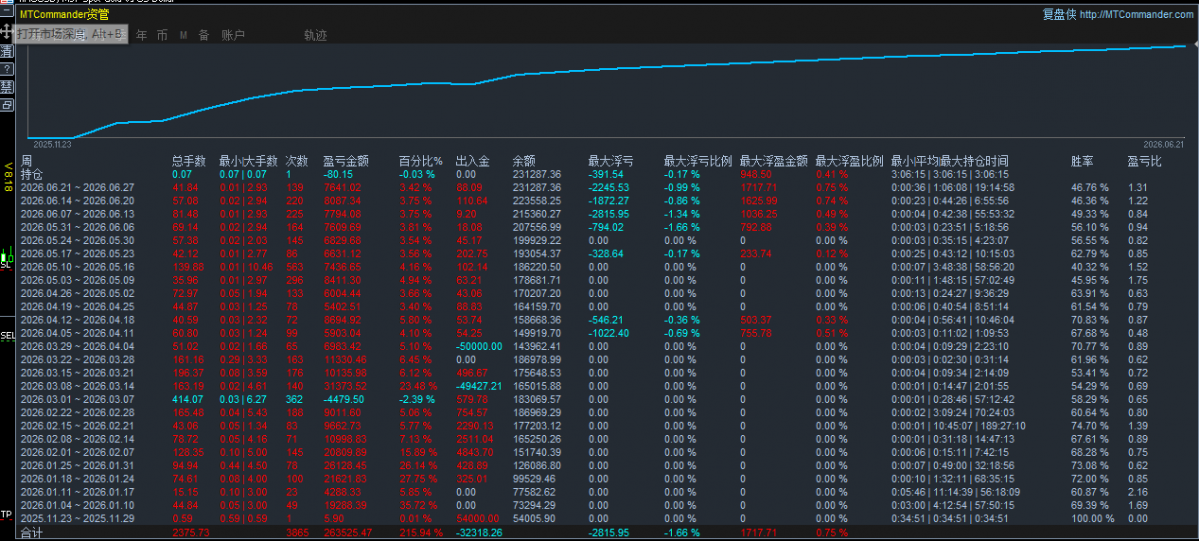
Task: Click the 禁 disable icon in sidebar
Action: pos(6,86)
